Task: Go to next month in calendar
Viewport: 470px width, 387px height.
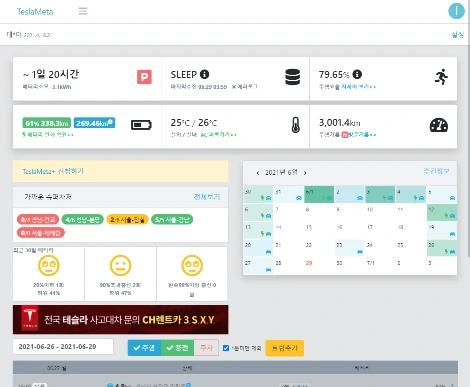Action: point(305,173)
